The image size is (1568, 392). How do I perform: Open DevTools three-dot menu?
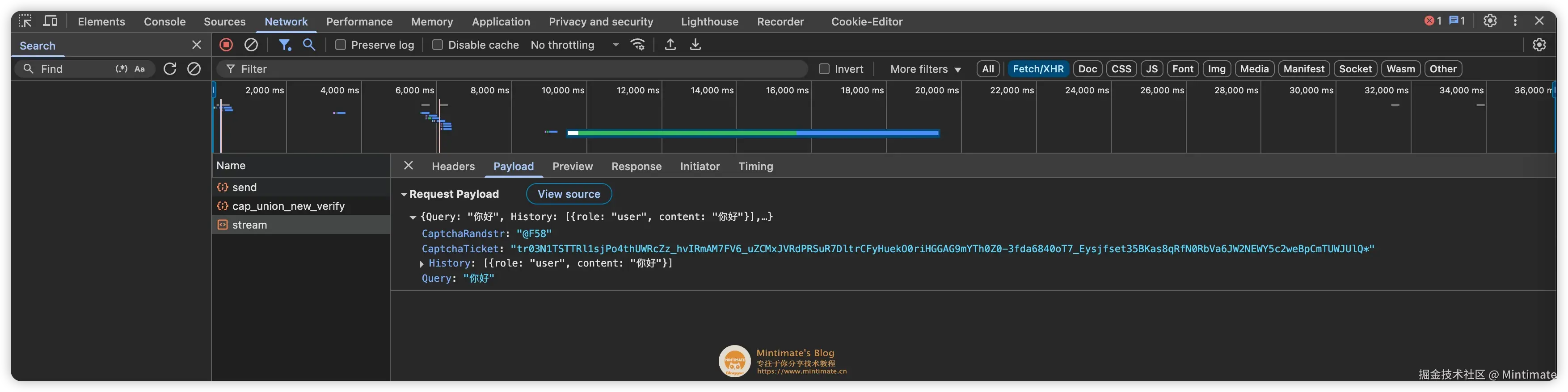click(1515, 21)
